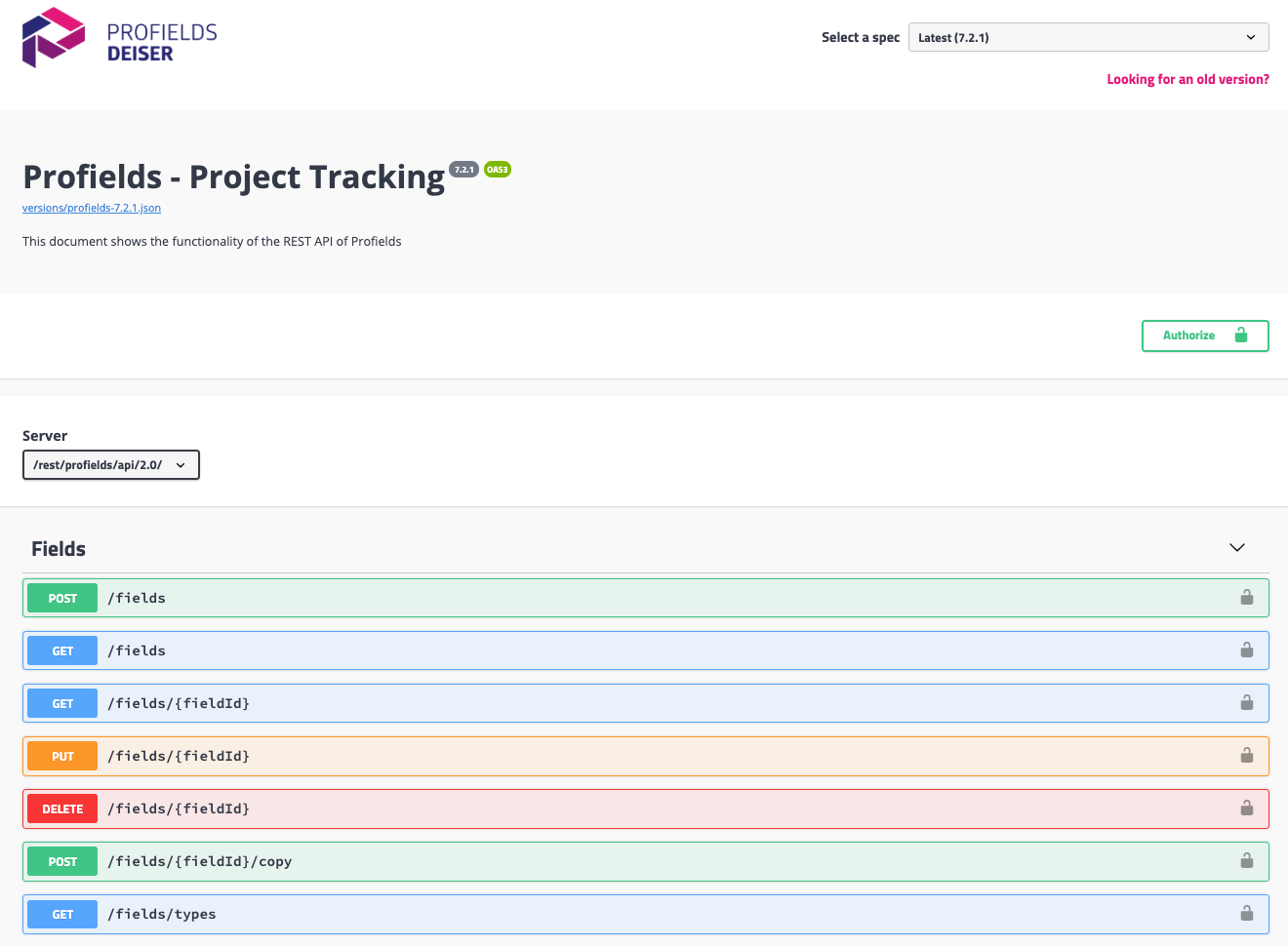This screenshot has height=946, width=1288.
Task: Click the DELETE method badge
Action: 62,808
